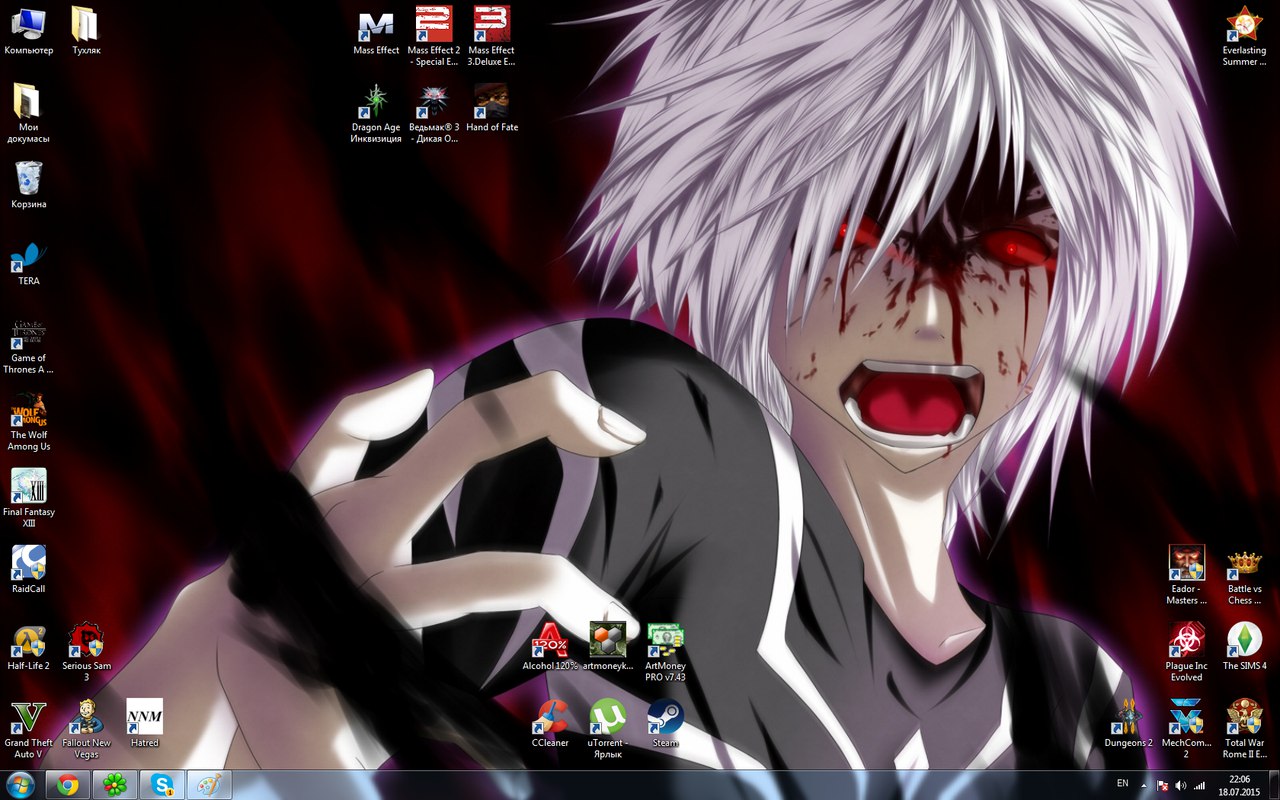Screen dimensions: 1280x800
Task: Open the Alcohol 120% shortcut
Action: click(550, 646)
